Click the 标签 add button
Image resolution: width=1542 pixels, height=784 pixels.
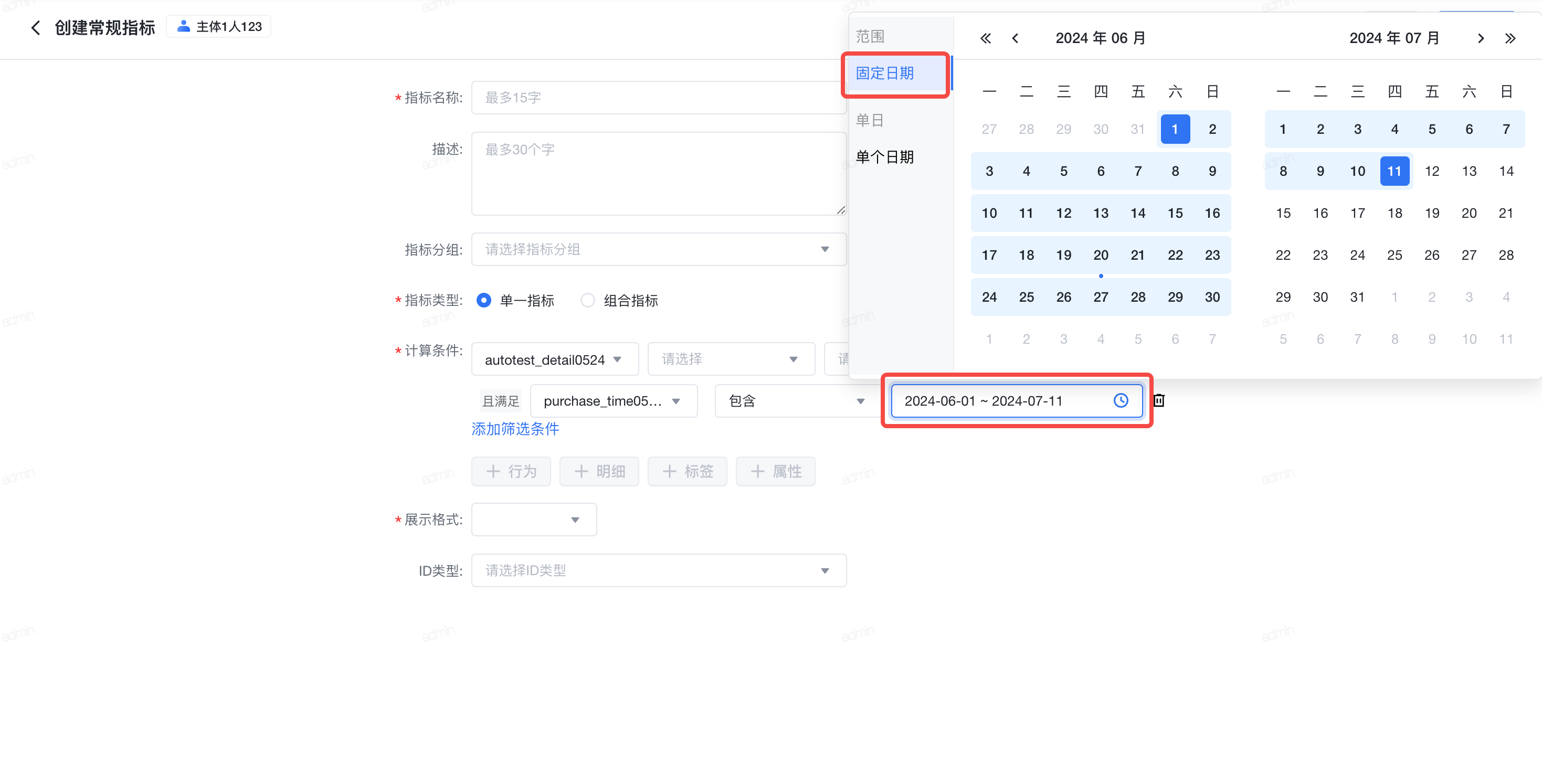point(687,472)
